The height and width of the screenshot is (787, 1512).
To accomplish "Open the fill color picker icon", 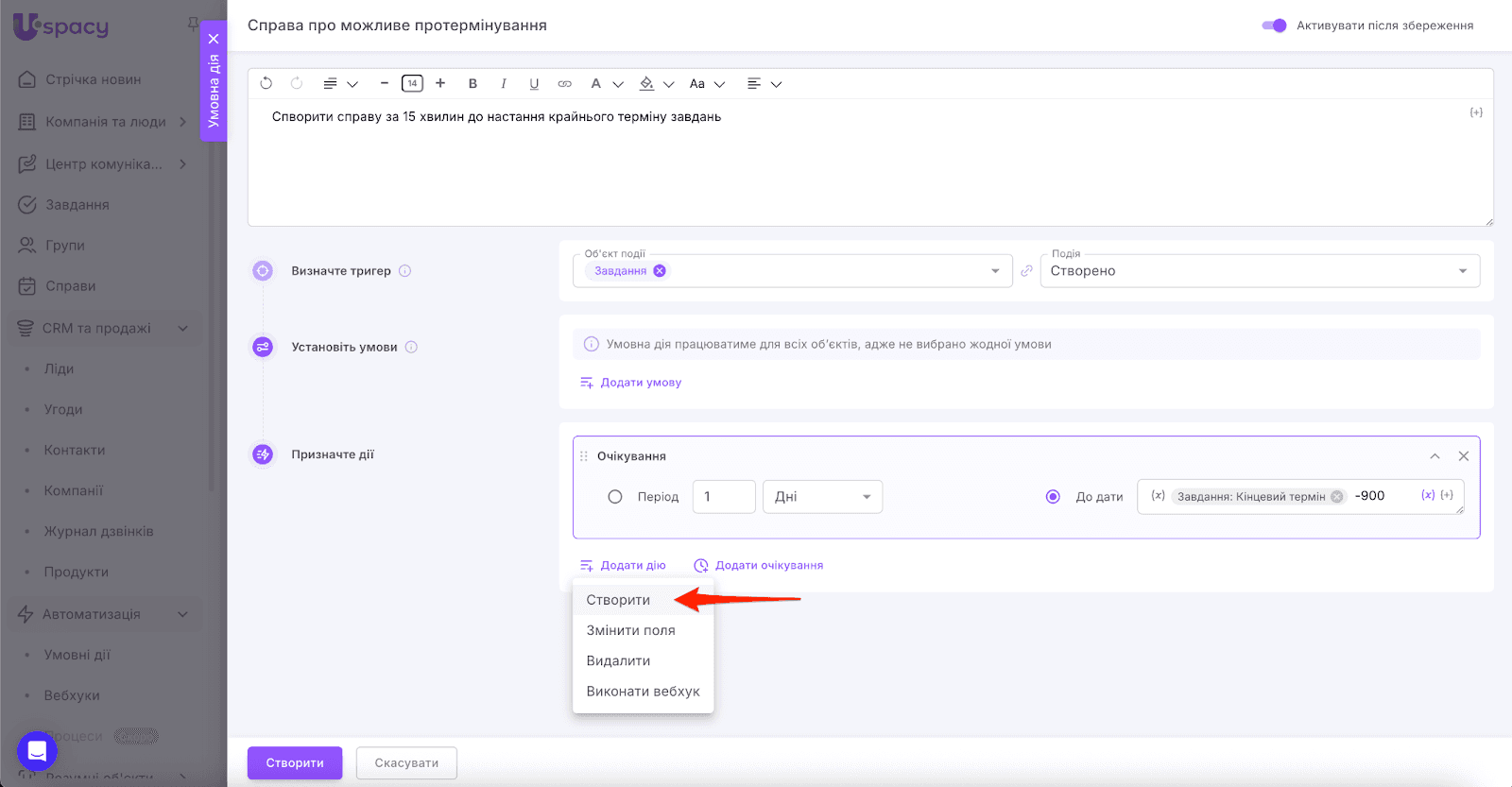I will pos(647,83).
